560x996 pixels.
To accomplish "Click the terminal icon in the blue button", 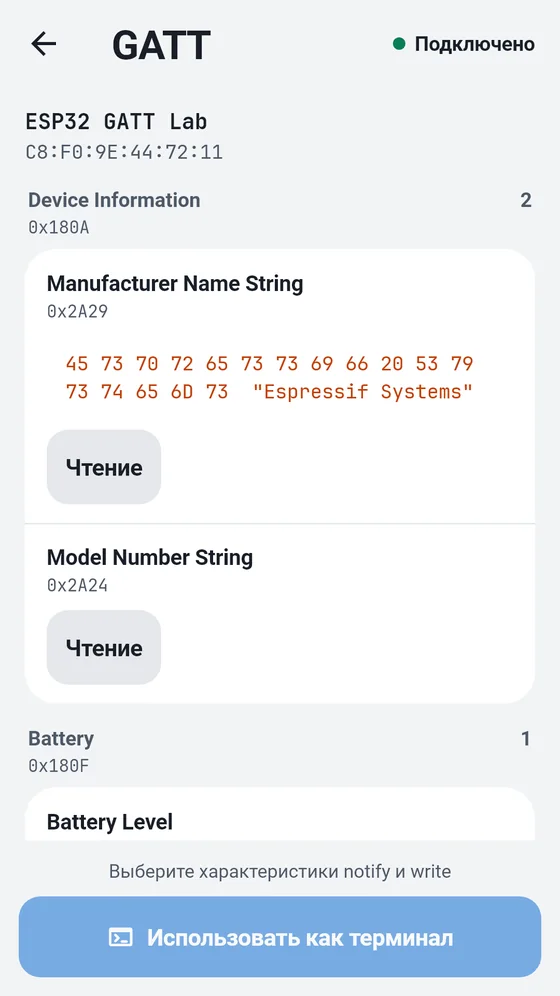I will point(121,938).
